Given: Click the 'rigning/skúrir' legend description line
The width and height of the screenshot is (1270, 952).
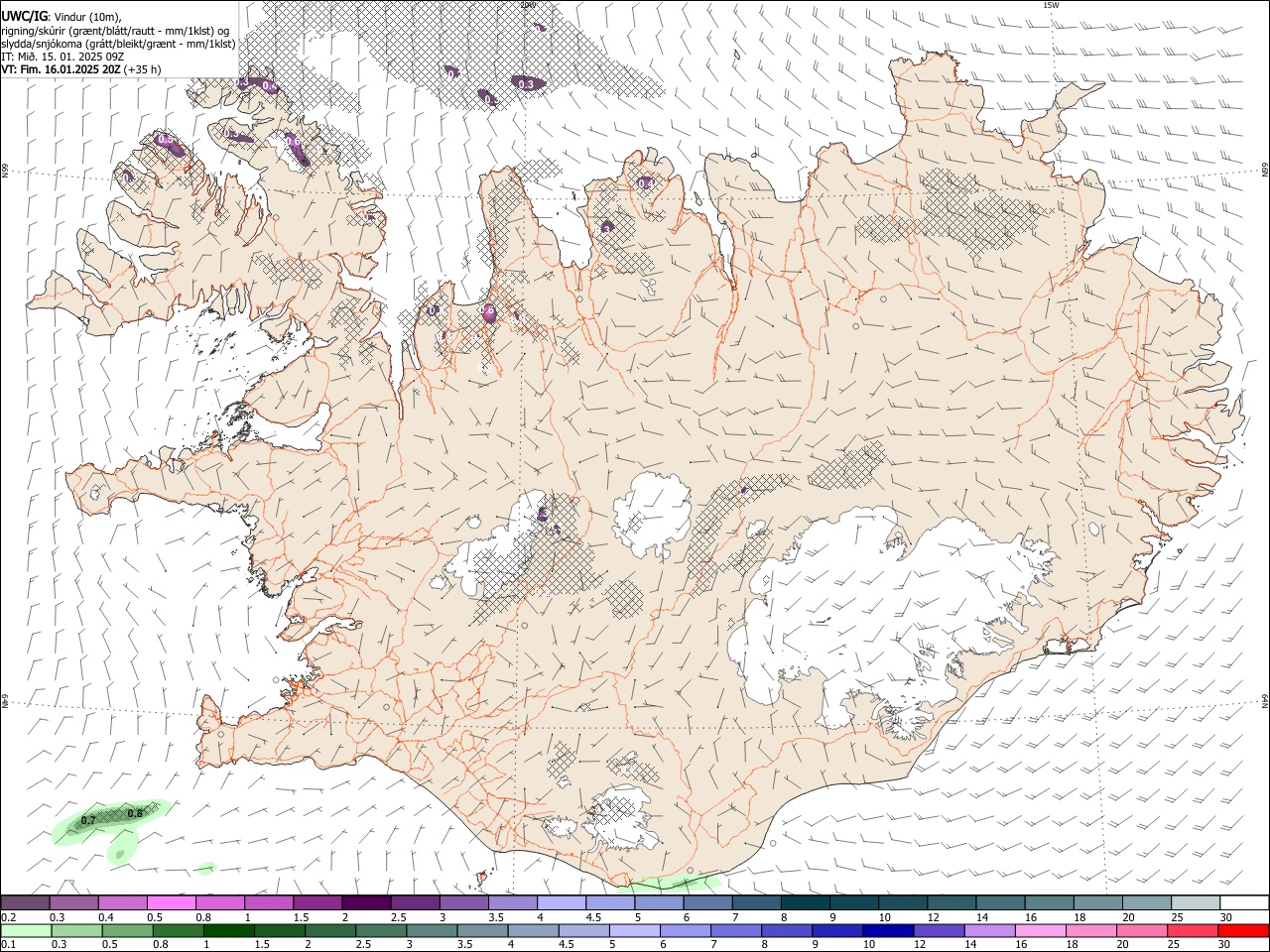Looking at the screenshot, I should click(x=115, y=30).
